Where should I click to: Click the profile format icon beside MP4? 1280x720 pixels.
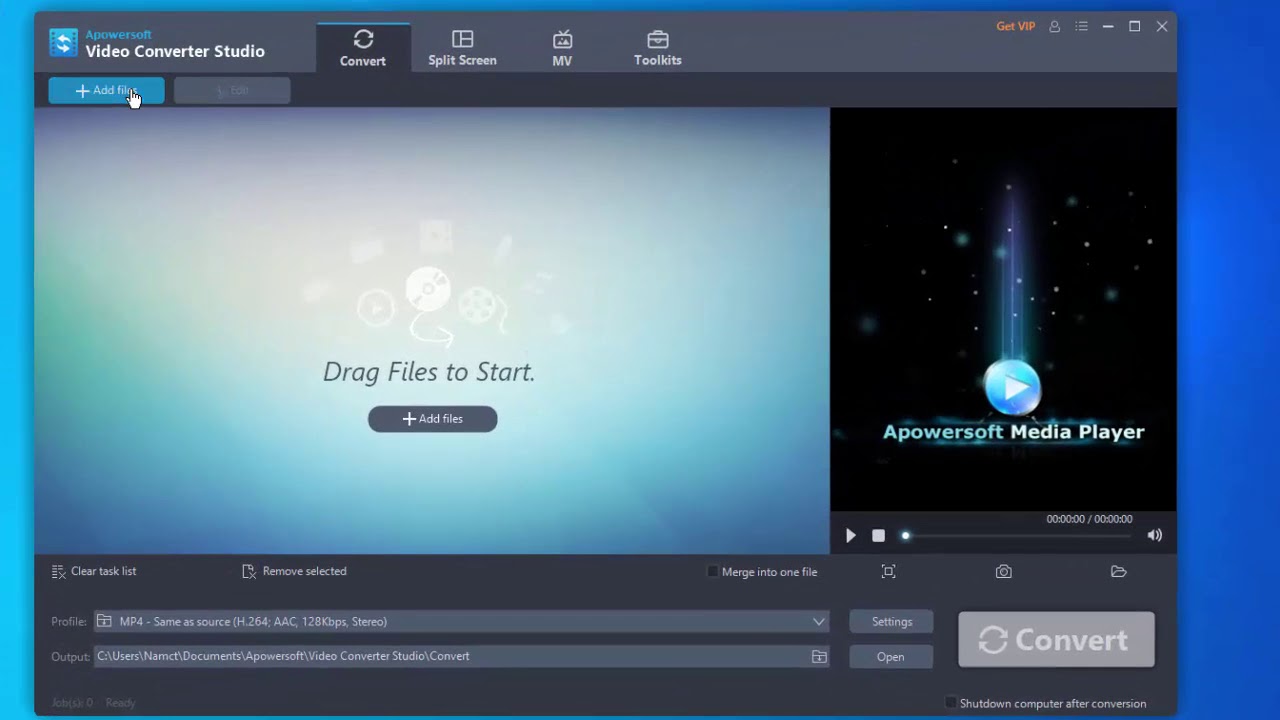pos(104,622)
